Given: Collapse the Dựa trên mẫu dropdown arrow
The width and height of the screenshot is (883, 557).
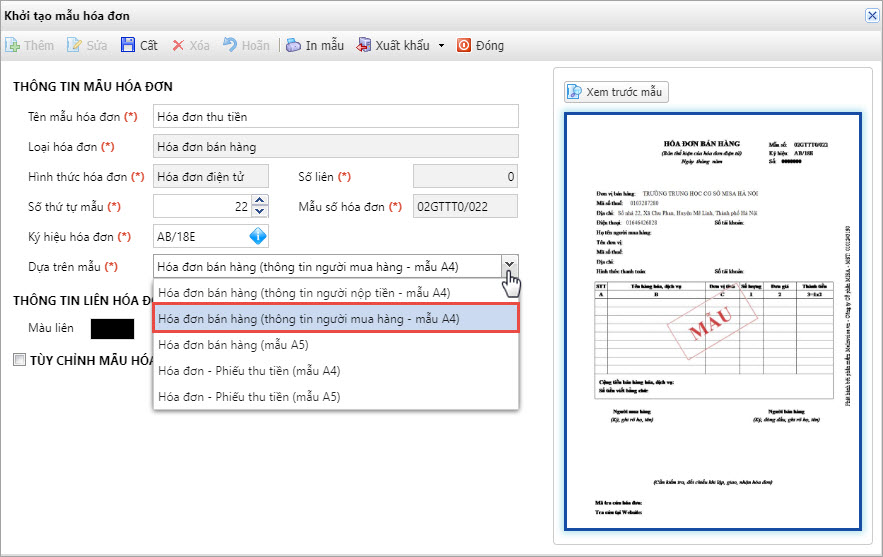Looking at the screenshot, I should [509, 266].
